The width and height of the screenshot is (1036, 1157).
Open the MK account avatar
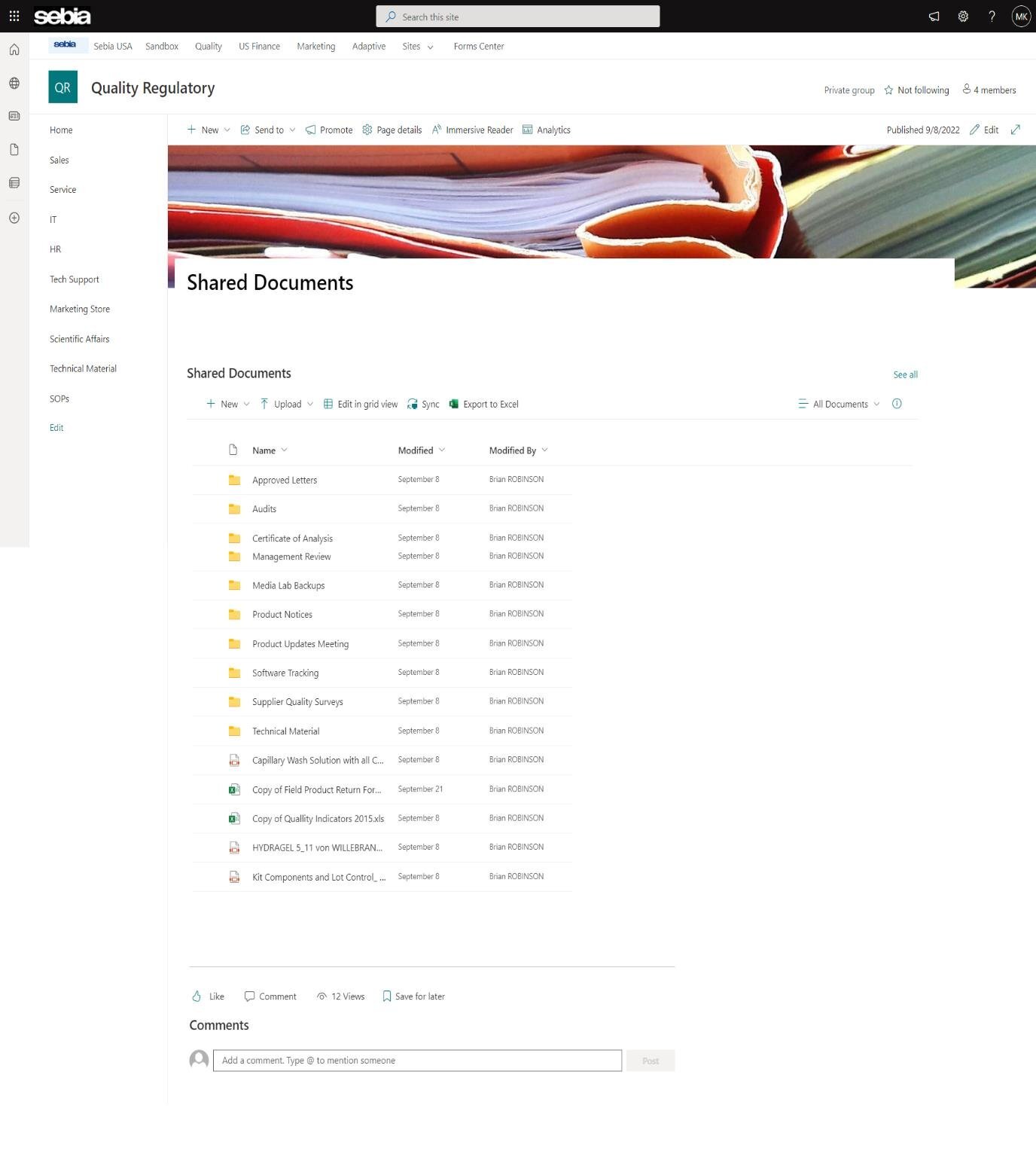pos(1021,17)
